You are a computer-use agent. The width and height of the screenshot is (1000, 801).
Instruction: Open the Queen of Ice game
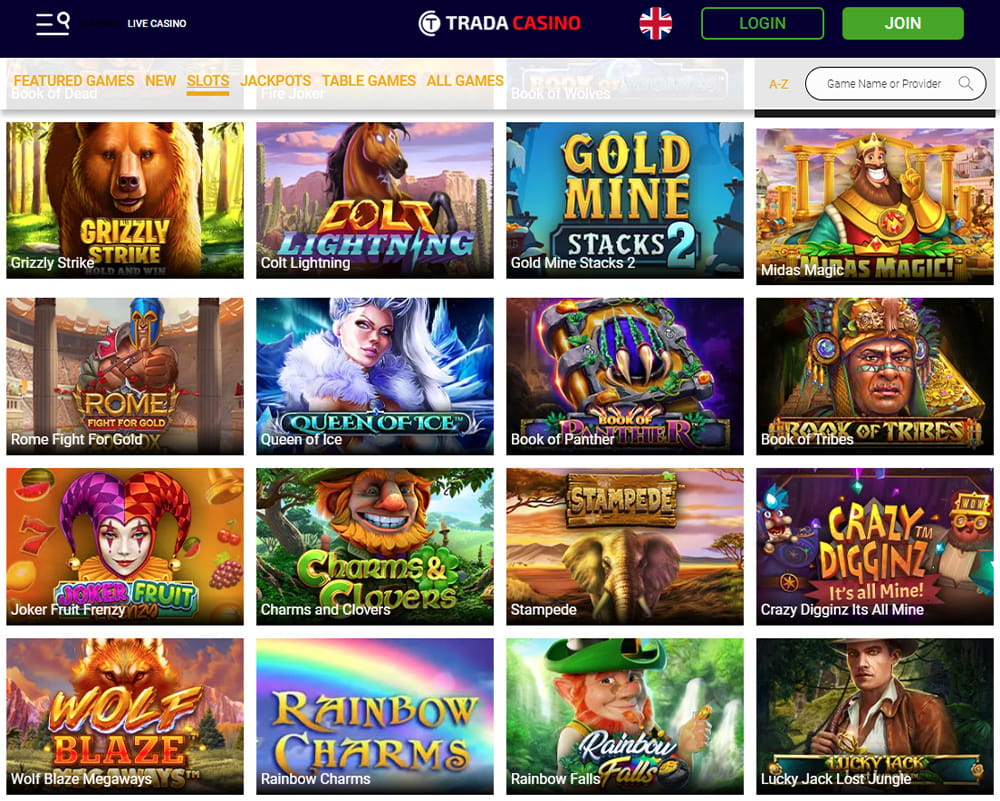375,376
